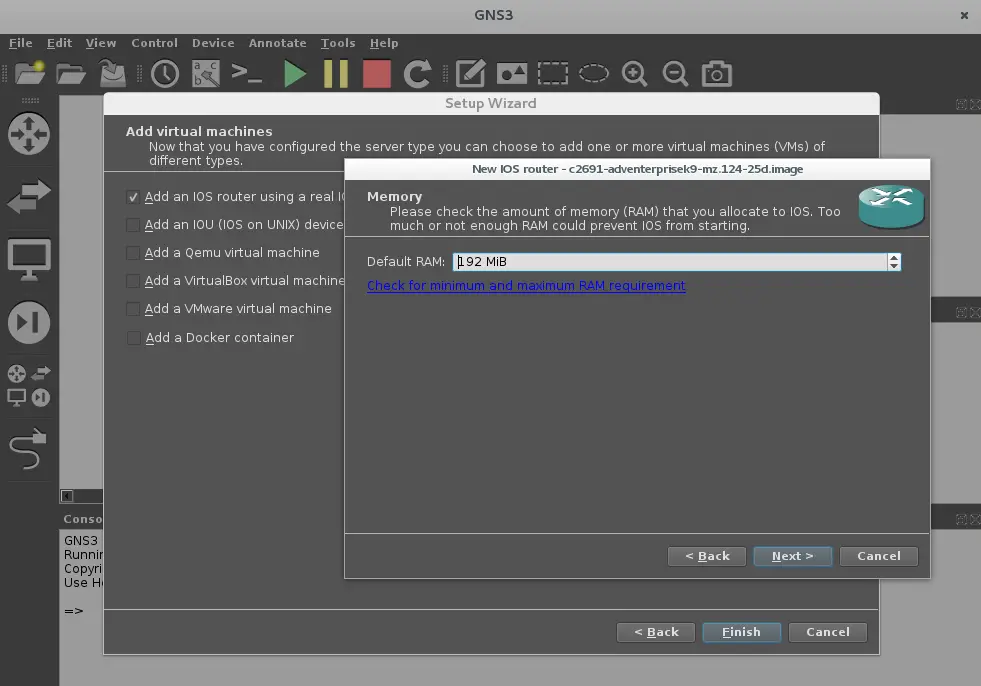Take a screenshot with the camera icon
The image size is (981, 686).
[717, 73]
